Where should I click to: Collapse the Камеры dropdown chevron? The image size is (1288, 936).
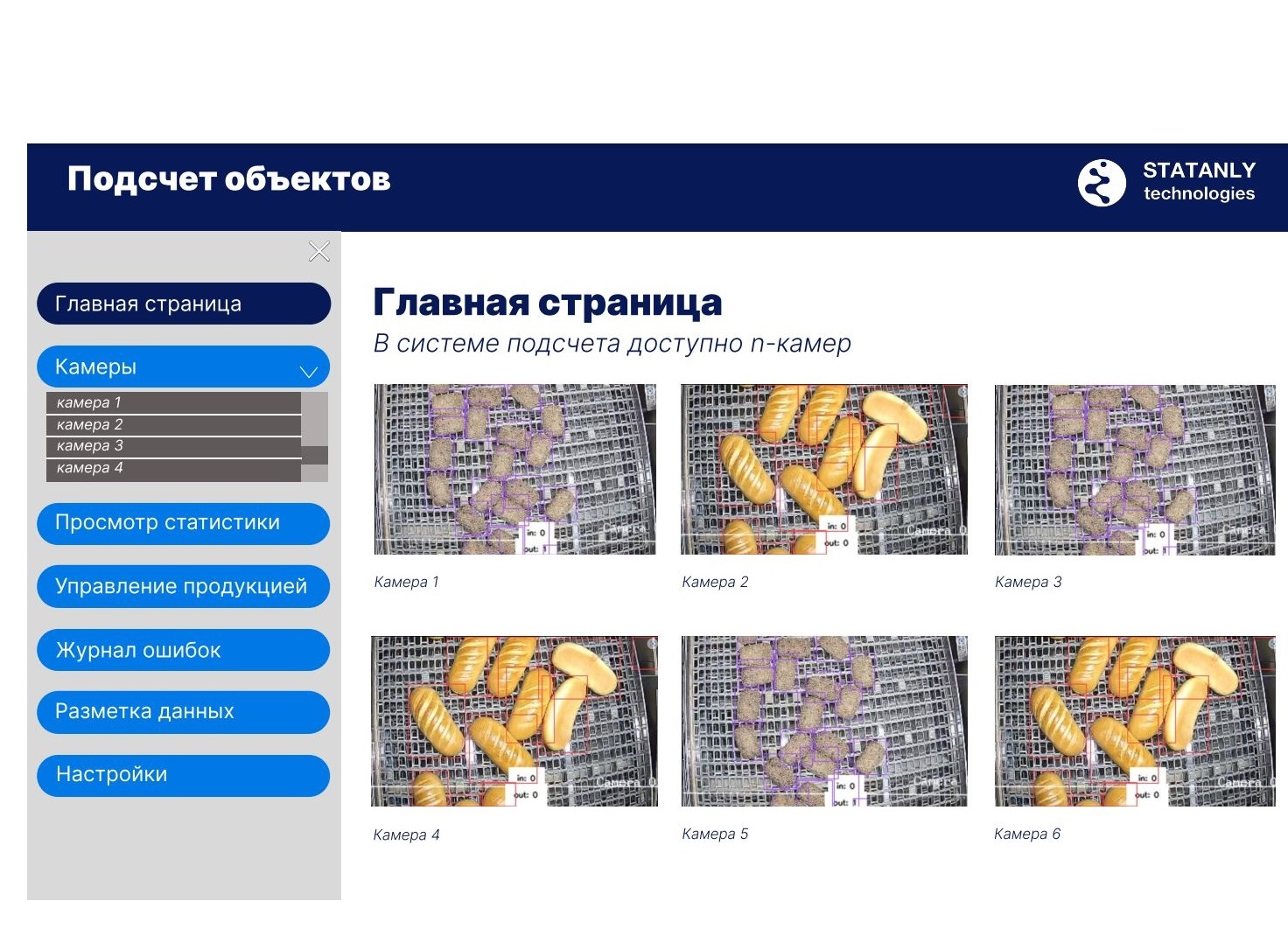(308, 371)
